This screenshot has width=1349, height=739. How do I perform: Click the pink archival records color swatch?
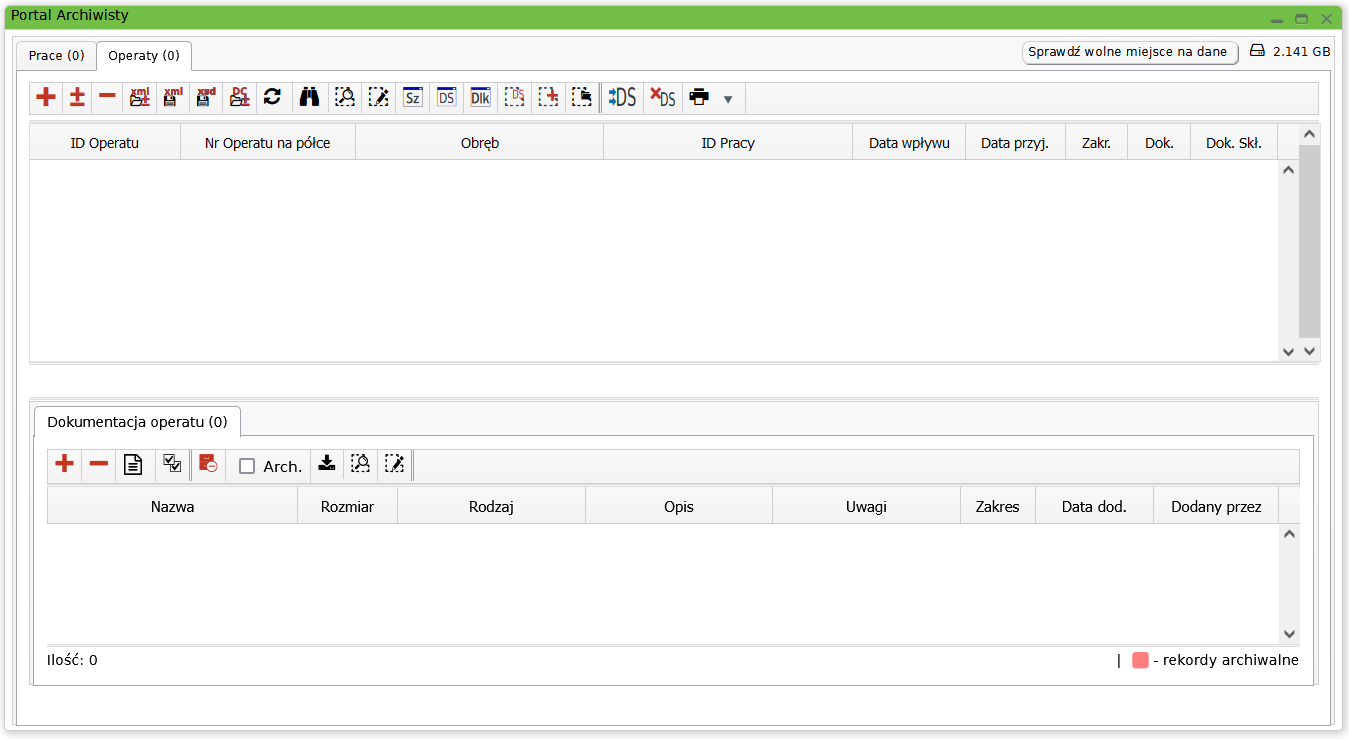click(x=1140, y=660)
